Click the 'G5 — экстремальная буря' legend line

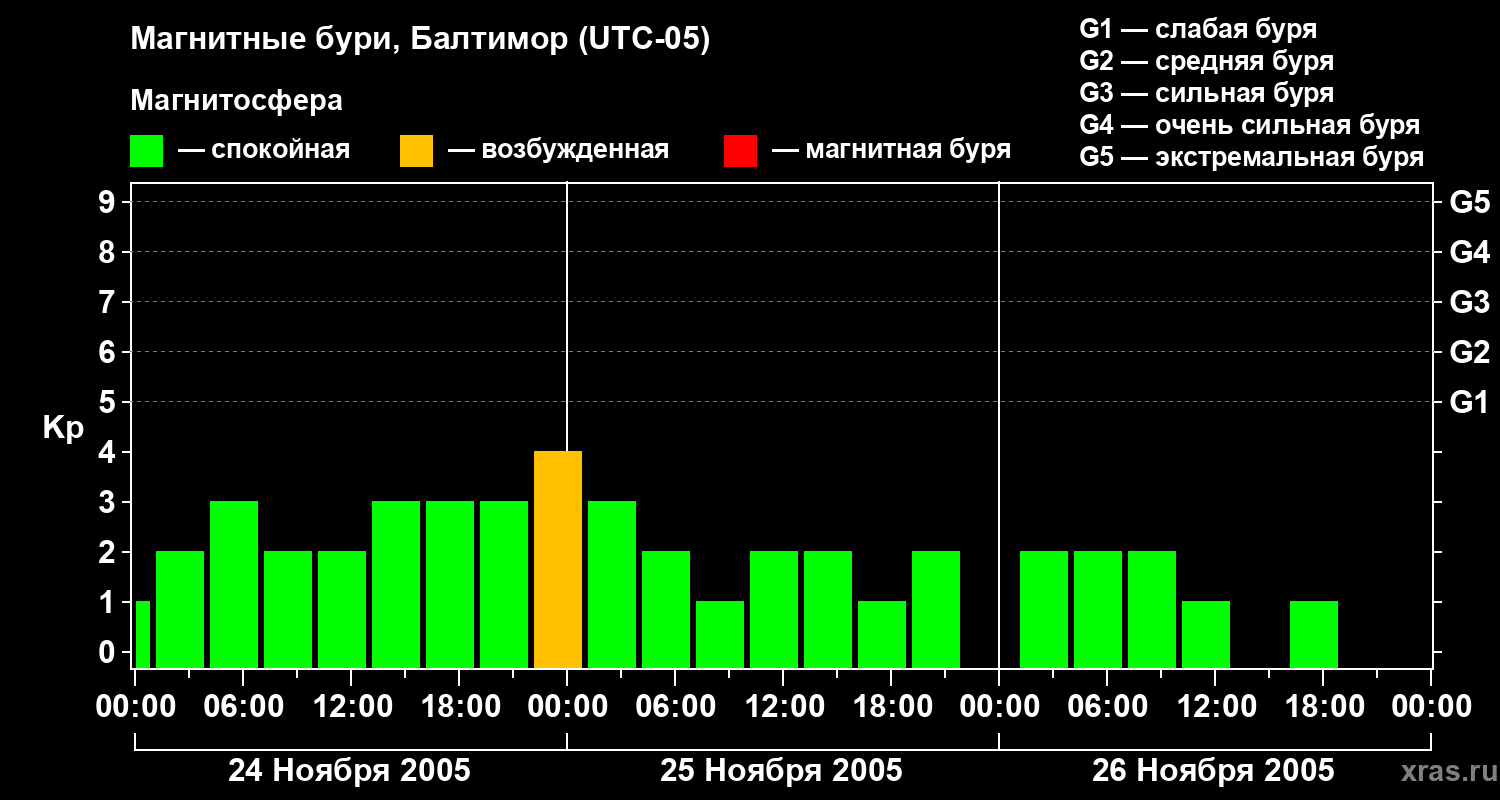pyautogui.click(x=1252, y=157)
